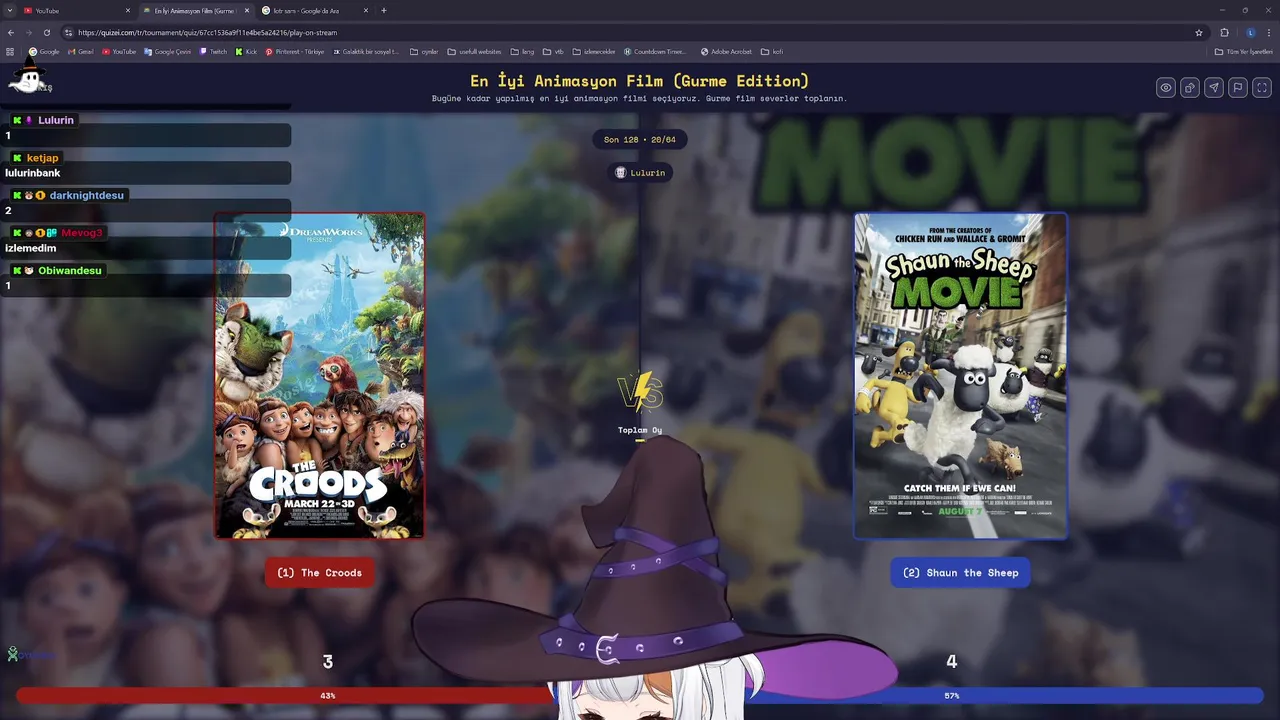Open Google Çeviri bookmark
1280x720 pixels.
pos(167,51)
